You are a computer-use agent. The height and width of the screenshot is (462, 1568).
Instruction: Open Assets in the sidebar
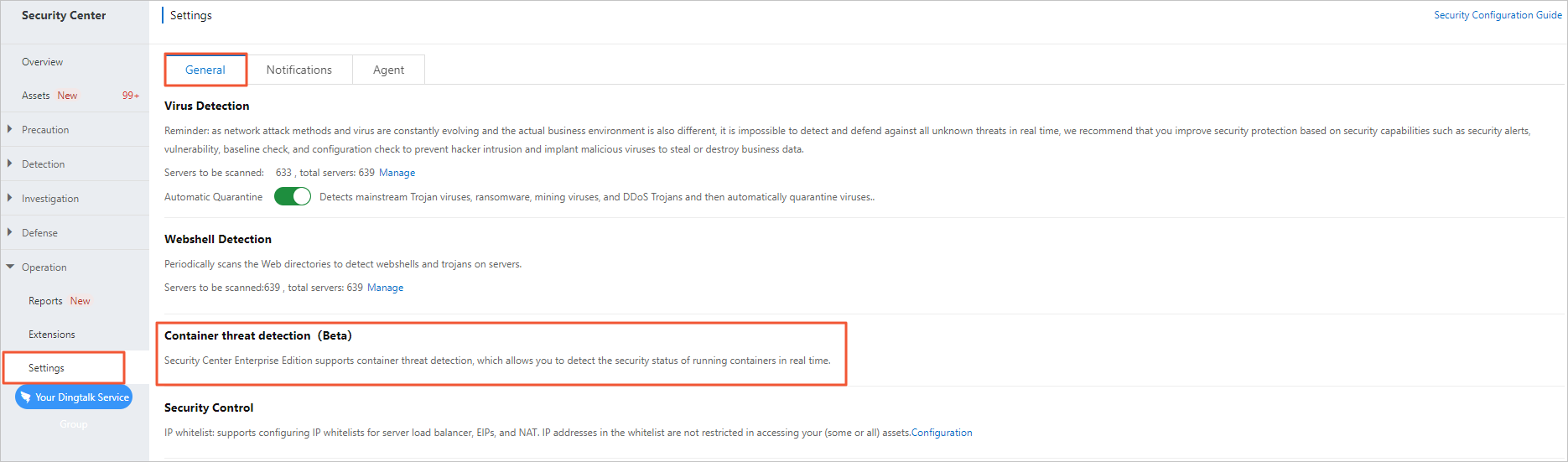pos(36,96)
